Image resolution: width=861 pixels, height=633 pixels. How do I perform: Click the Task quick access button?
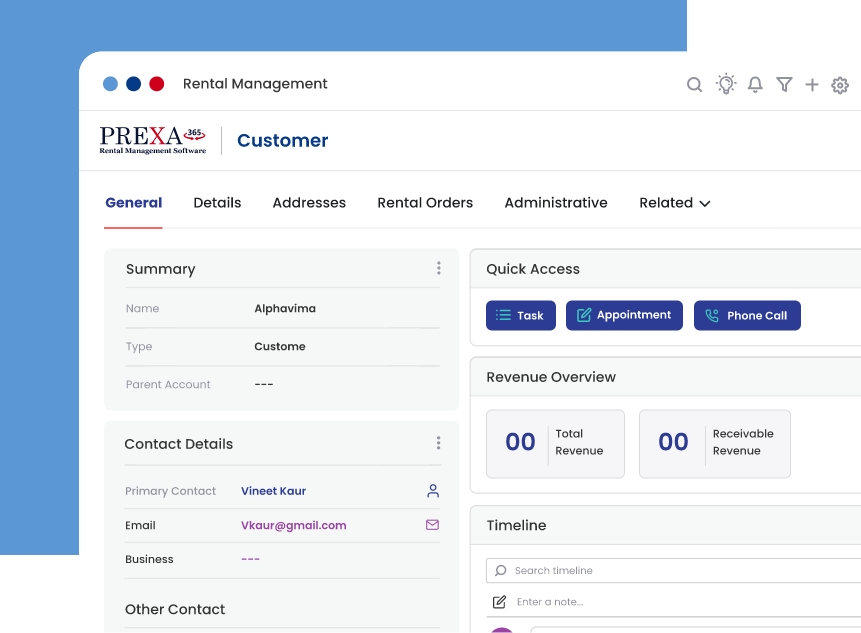click(x=520, y=316)
